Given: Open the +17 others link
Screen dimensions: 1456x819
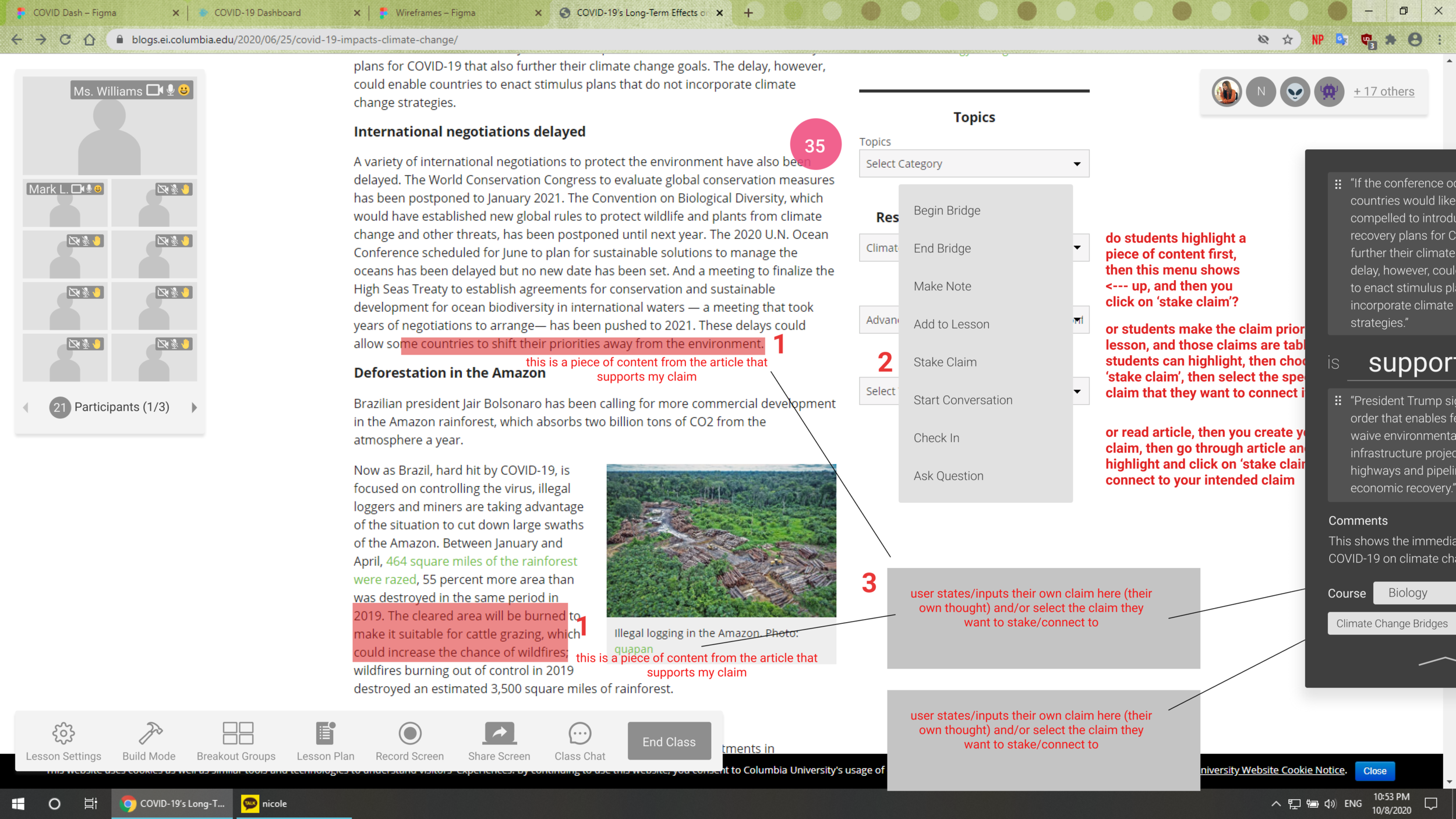Looking at the screenshot, I should point(1383,91).
